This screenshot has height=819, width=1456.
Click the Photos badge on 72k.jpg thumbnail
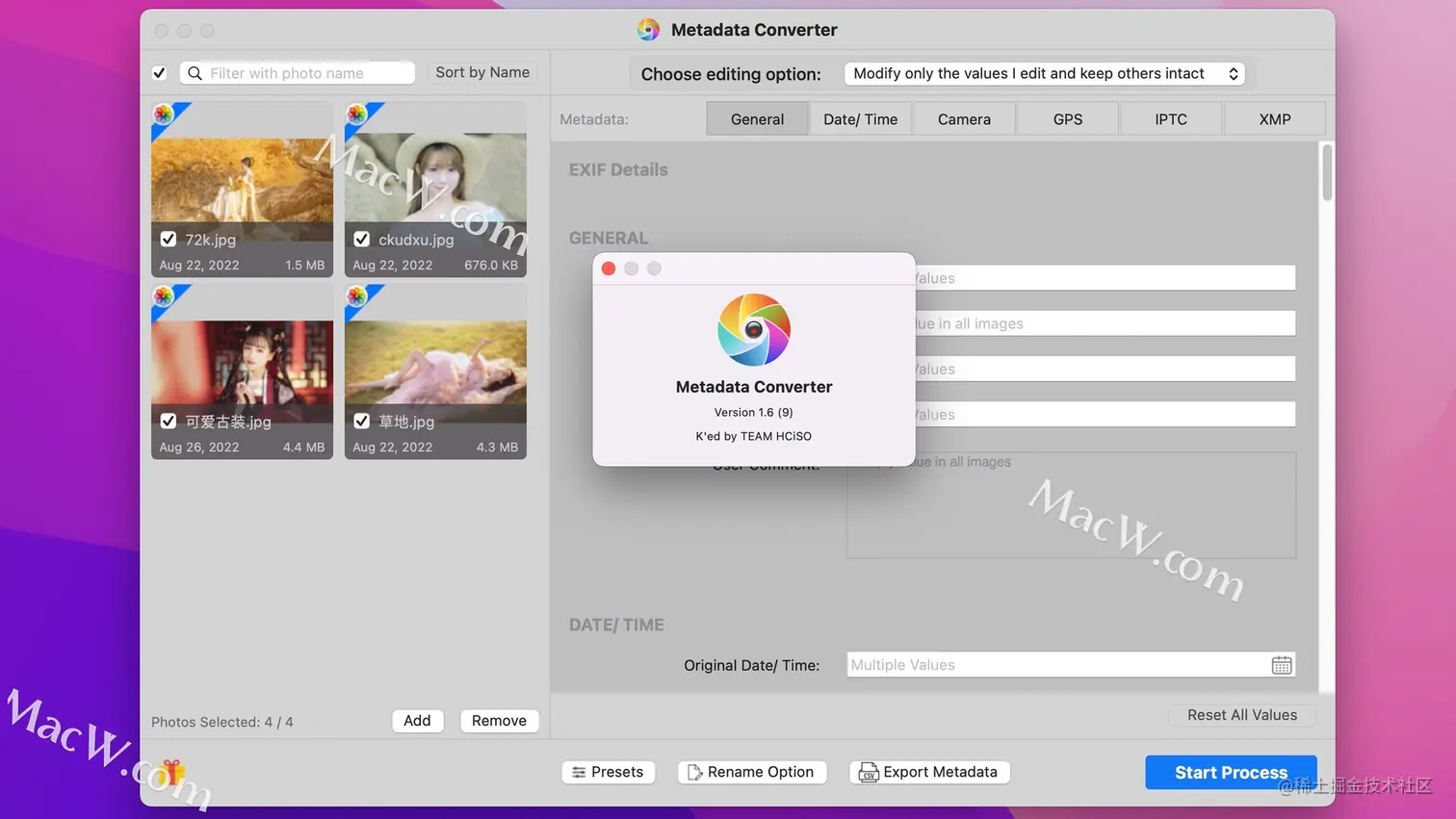click(164, 115)
